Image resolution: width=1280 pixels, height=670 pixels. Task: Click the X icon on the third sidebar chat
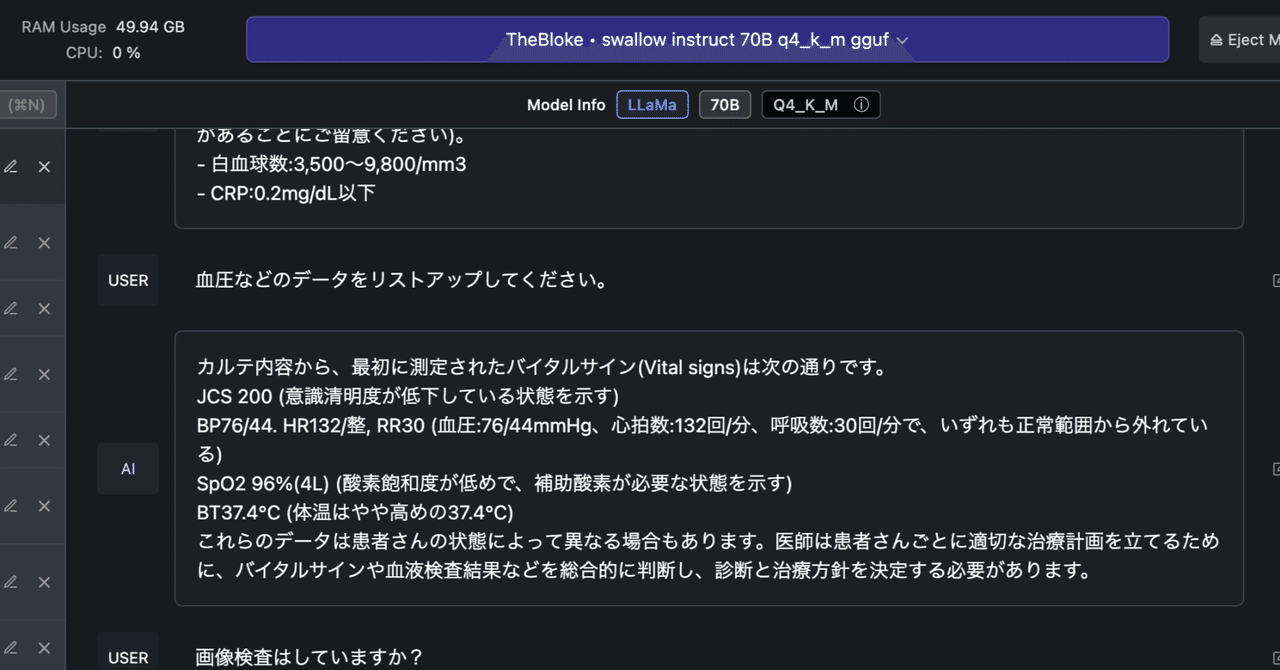coord(44,308)
